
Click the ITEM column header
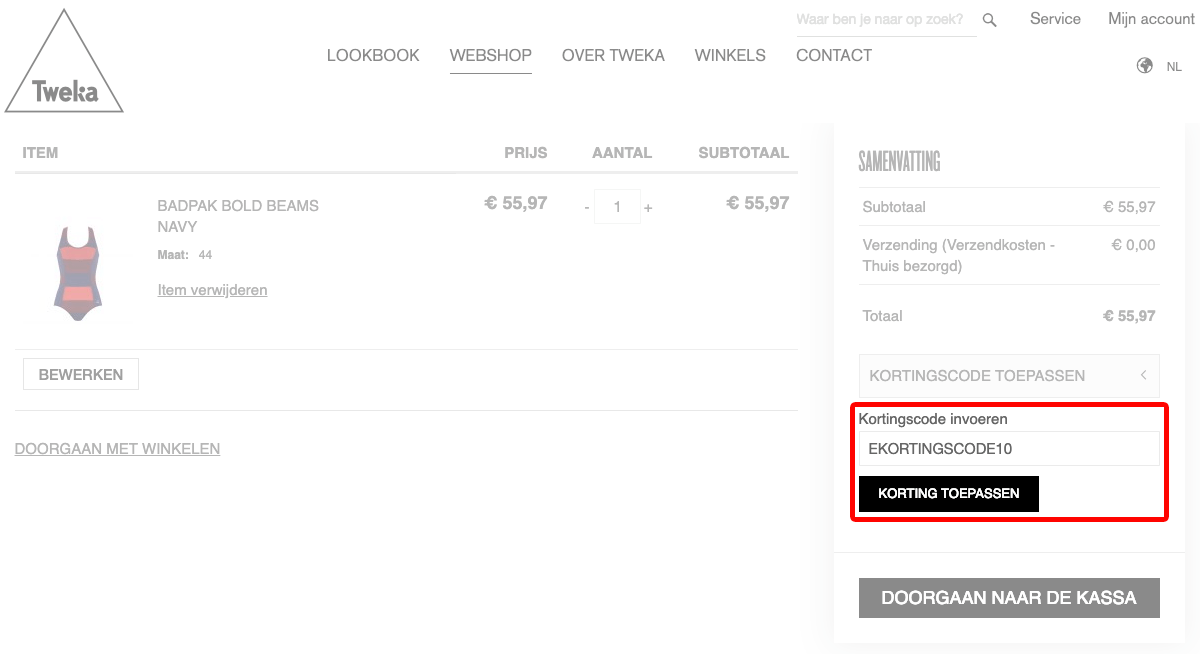tap(40, 153)
